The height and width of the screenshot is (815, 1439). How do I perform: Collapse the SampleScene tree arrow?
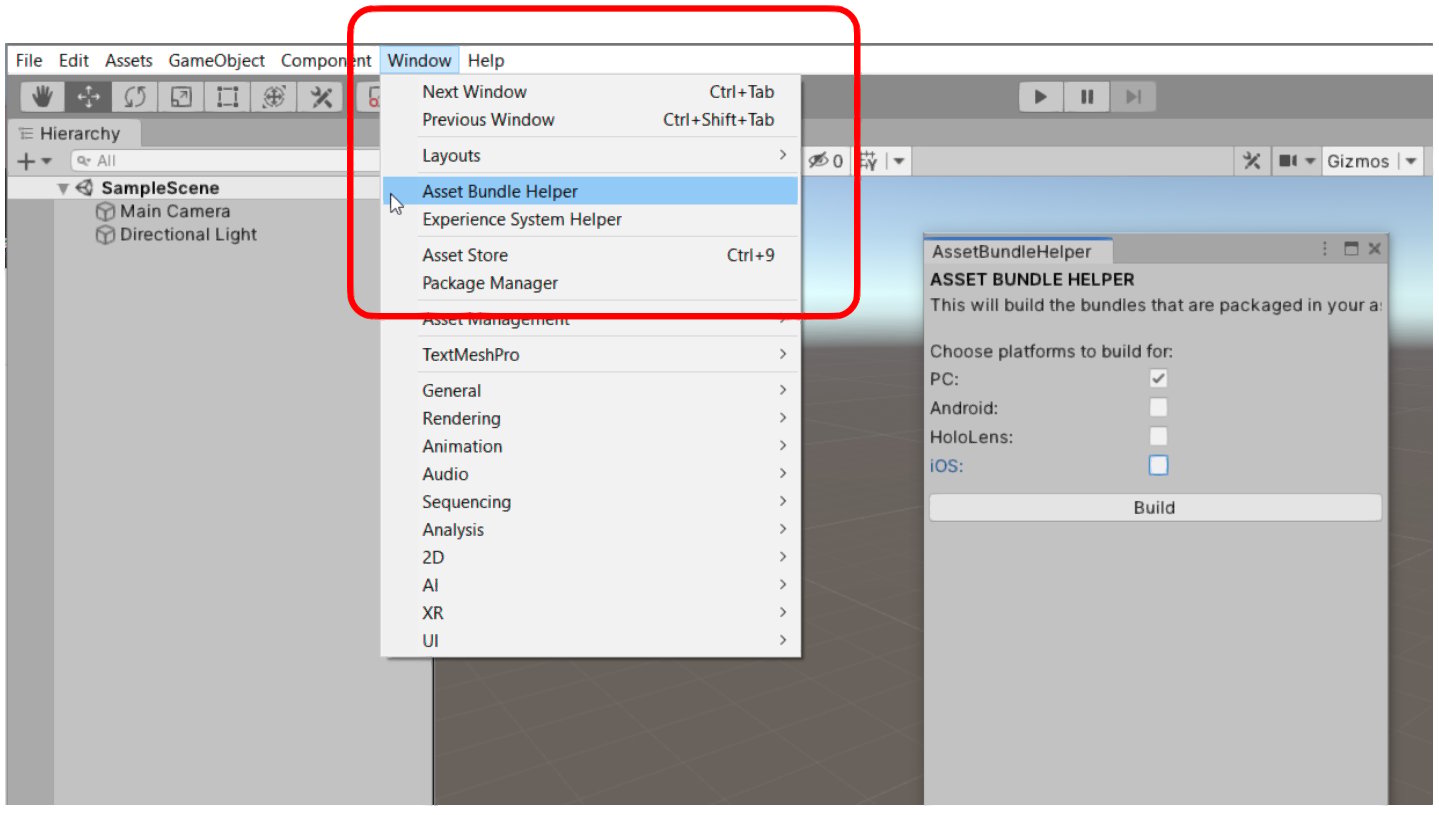click(63, 188)
